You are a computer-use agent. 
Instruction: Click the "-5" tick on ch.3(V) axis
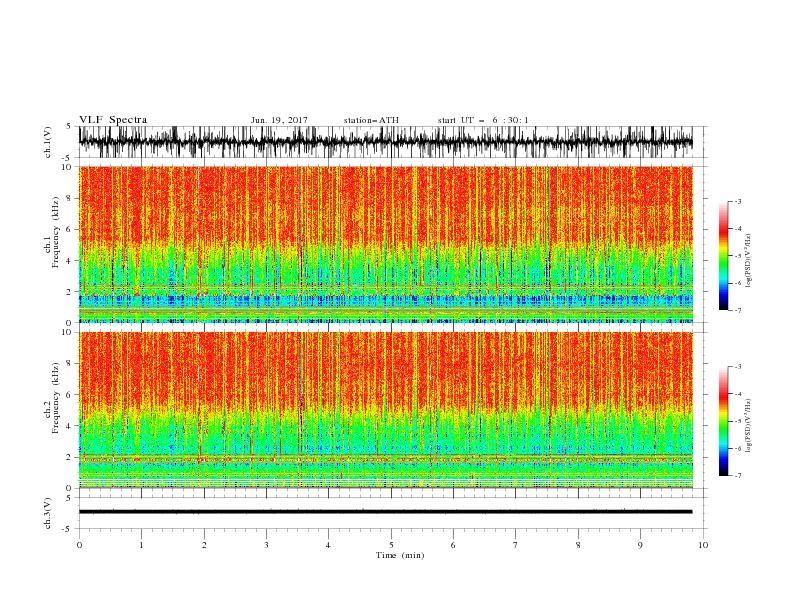click(x=67, y=529)
